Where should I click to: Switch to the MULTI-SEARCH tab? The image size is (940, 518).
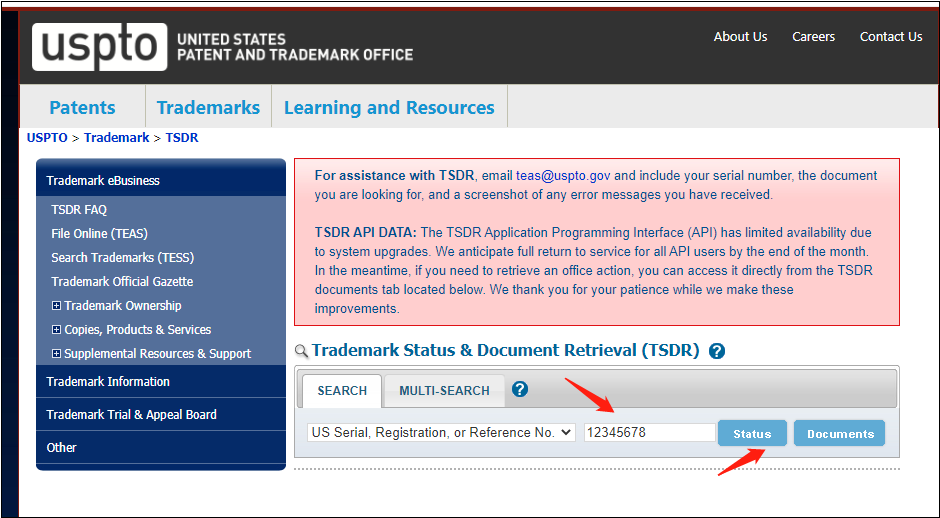coord(444,391)
